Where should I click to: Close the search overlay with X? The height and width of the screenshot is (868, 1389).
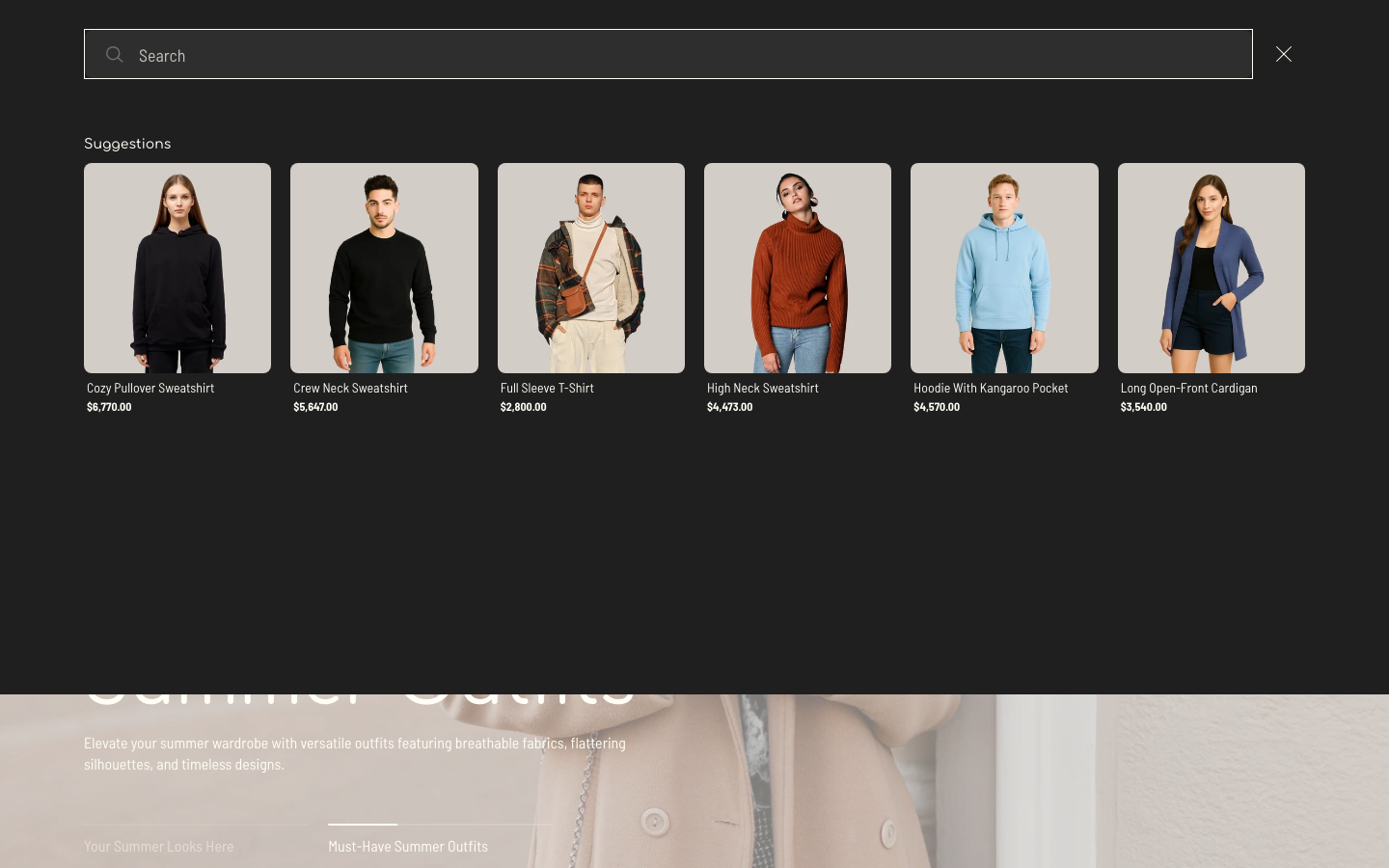pos(1284,54)
